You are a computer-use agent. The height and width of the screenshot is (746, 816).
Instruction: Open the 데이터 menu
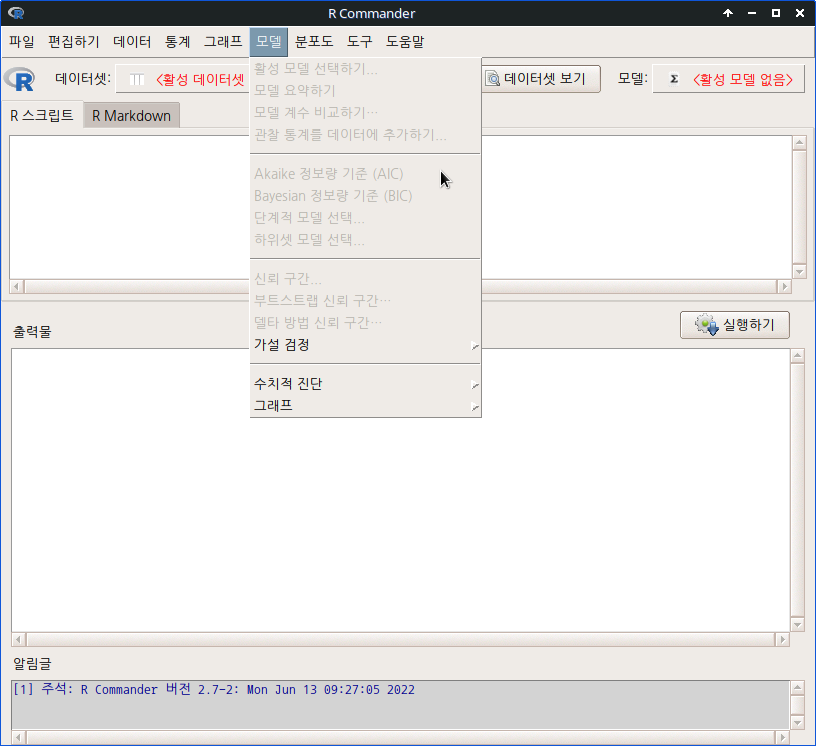132,41
